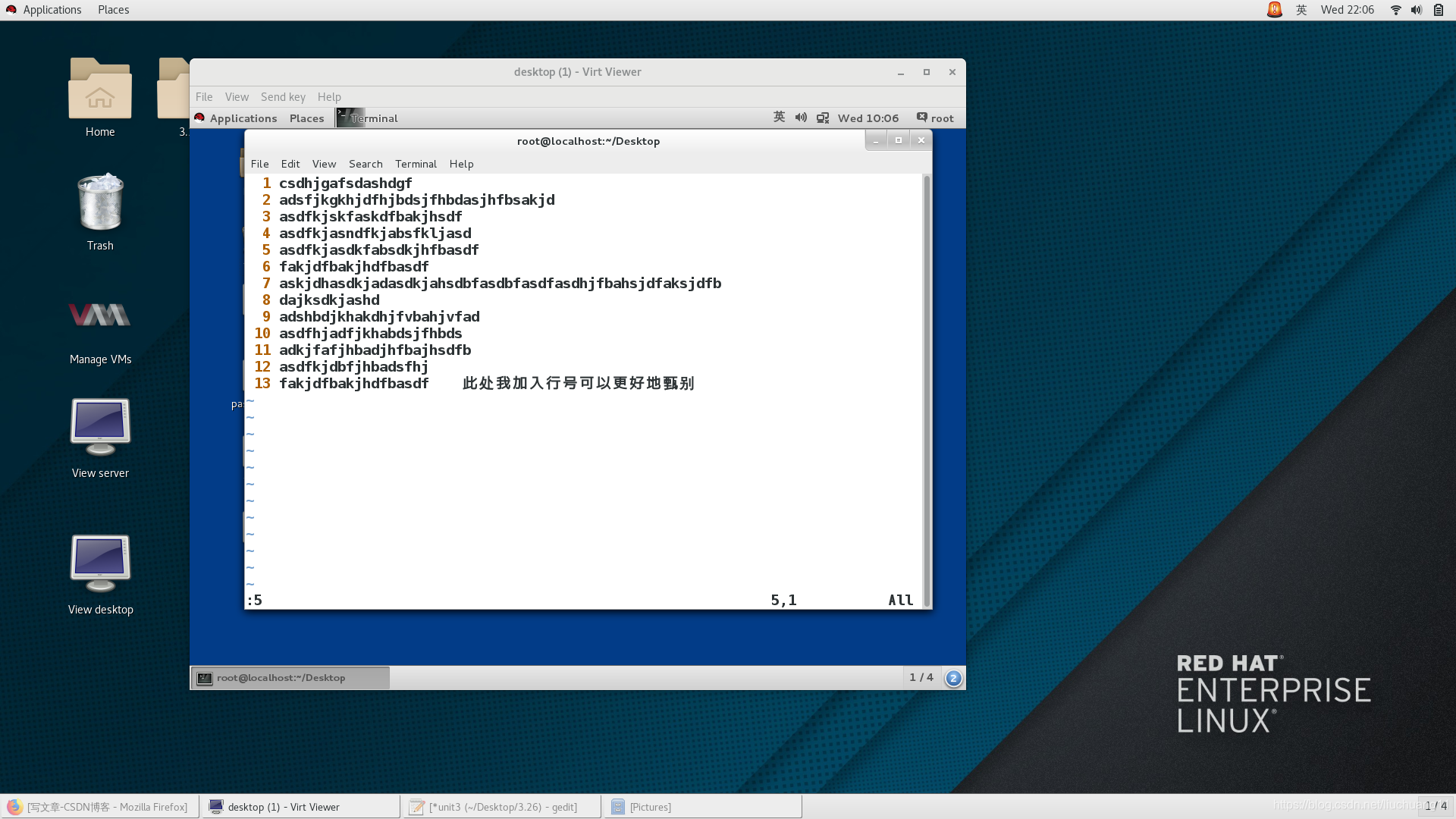The width and height of the screenshot is (1456, 819).
Task: Click guest input method indicator
Action: (779, 117)
